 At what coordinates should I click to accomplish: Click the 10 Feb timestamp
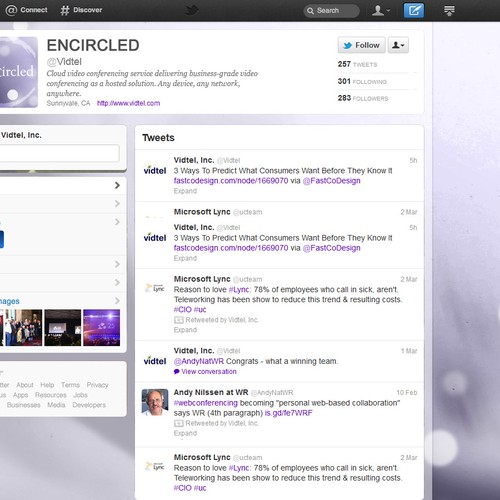407,393
